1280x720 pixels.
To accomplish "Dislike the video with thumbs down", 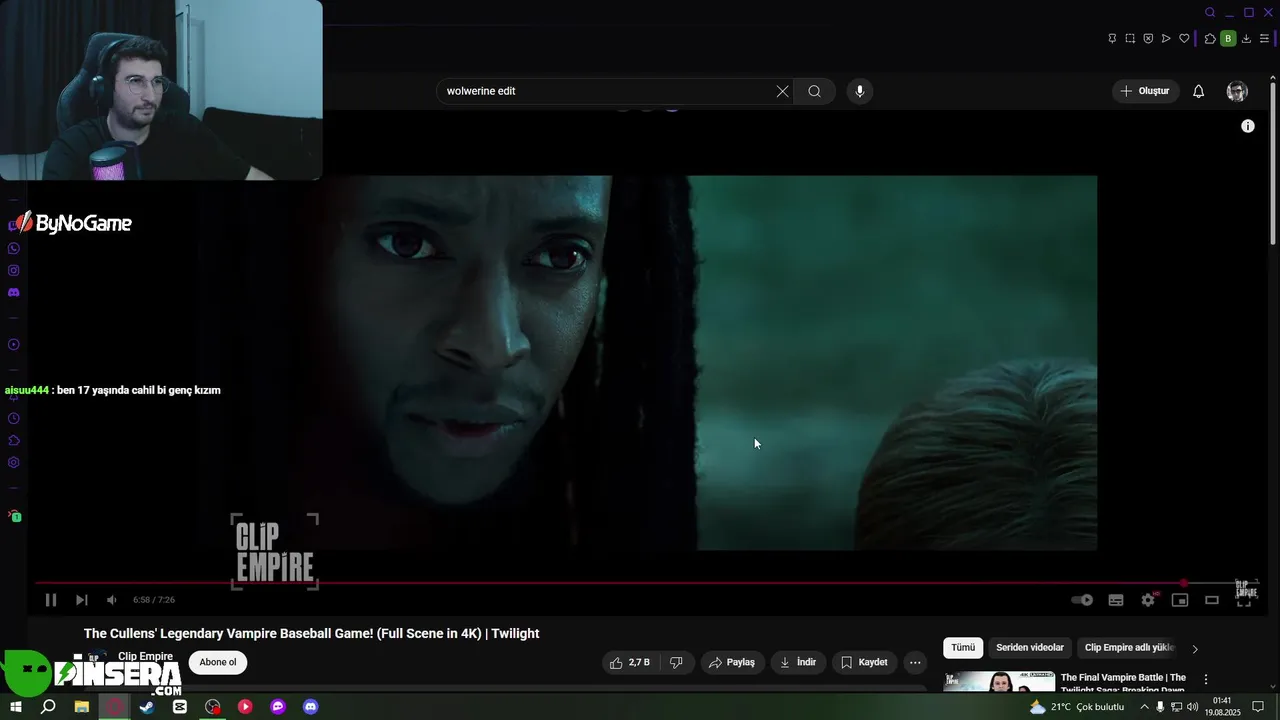I will click(676, 662).
